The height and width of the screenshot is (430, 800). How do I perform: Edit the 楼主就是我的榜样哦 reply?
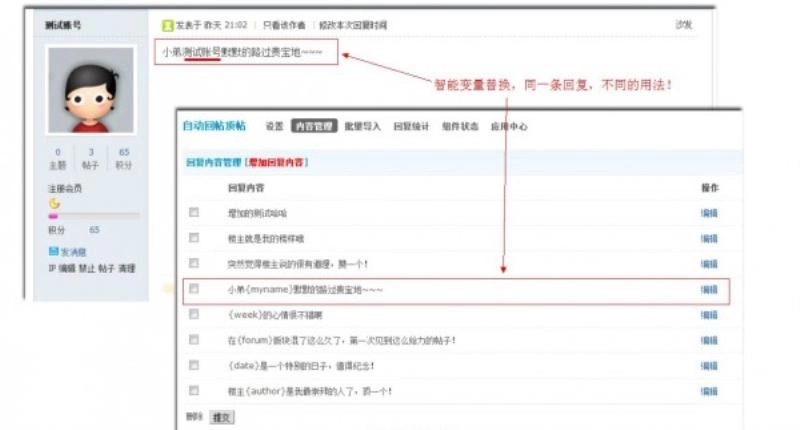pos(709,239)
